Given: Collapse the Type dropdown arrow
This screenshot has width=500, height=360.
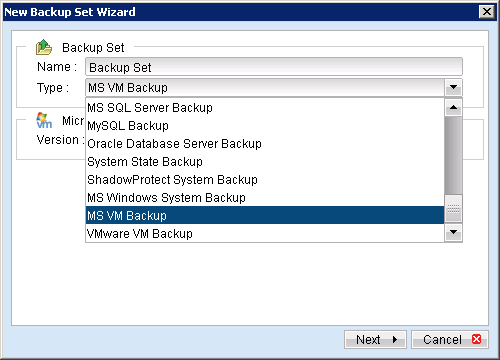Looking at the screenshot, I should (x=453, y=88).
